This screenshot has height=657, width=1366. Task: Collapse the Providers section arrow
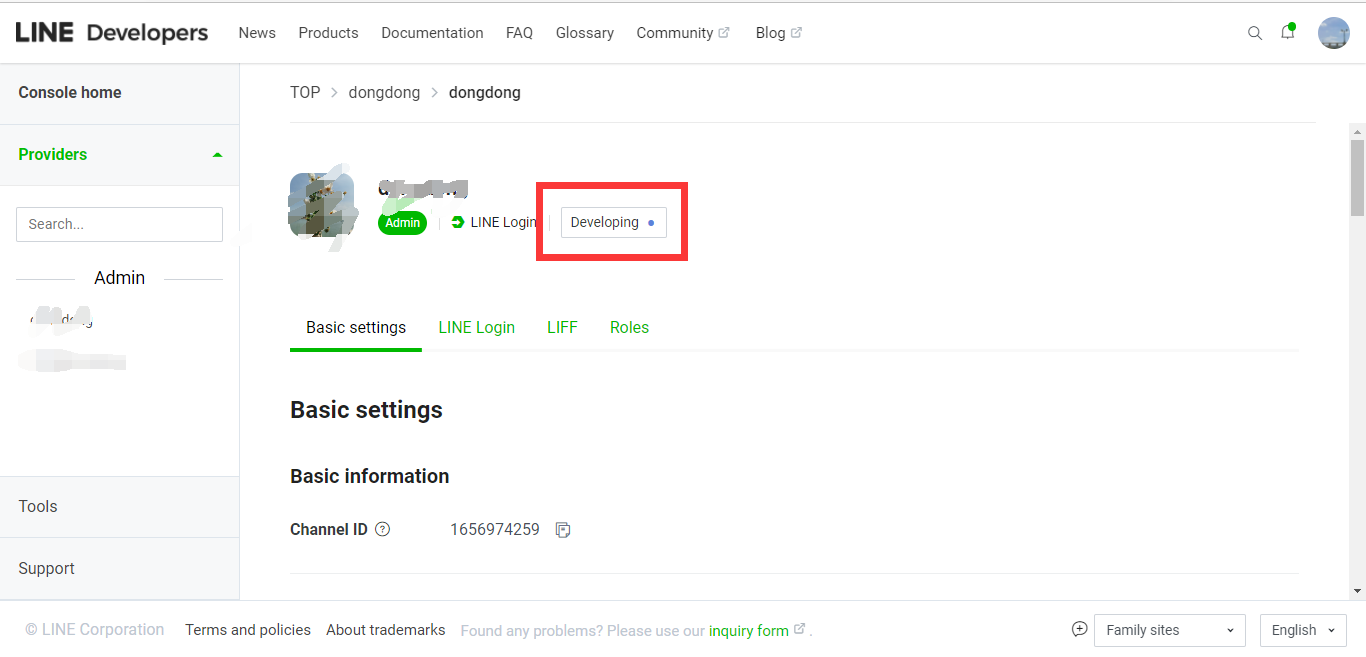click(218, 155)
